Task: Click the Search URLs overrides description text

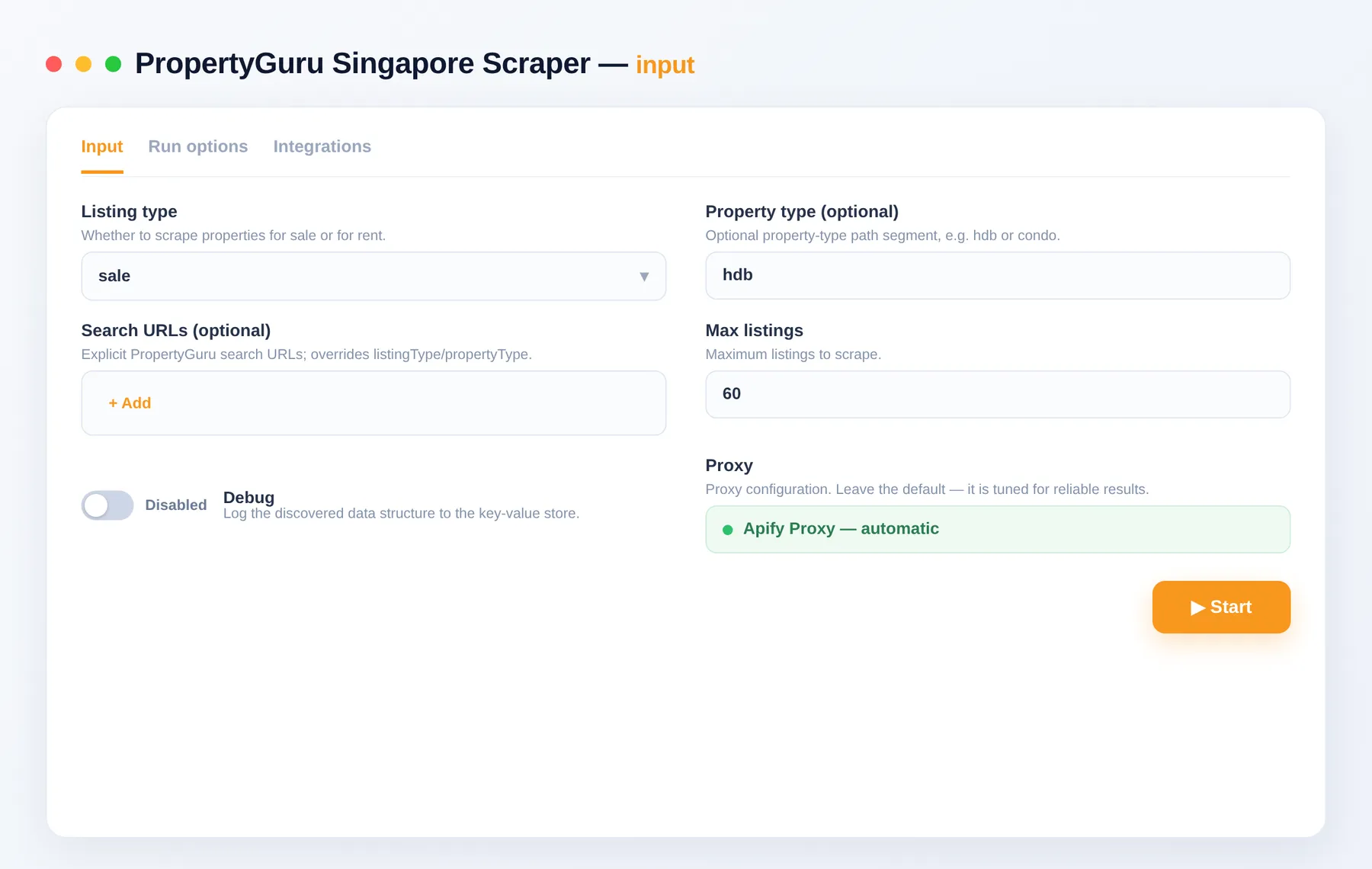Action: [x=306, y=354]
